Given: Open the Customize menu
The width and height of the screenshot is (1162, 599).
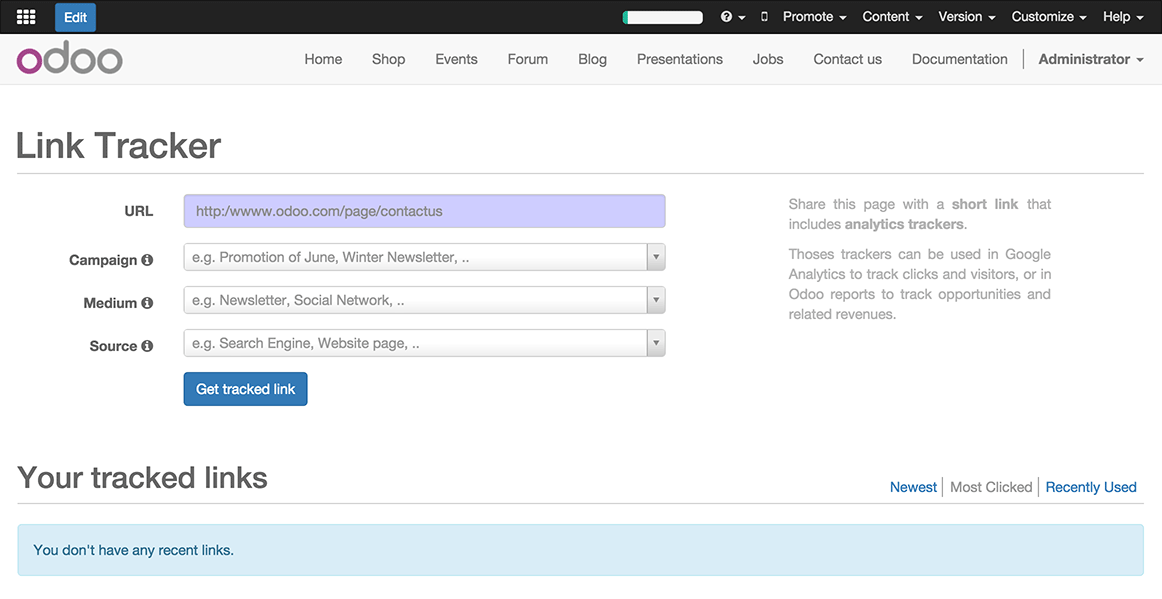Looking at the screenshot, I should [1047, 16].
